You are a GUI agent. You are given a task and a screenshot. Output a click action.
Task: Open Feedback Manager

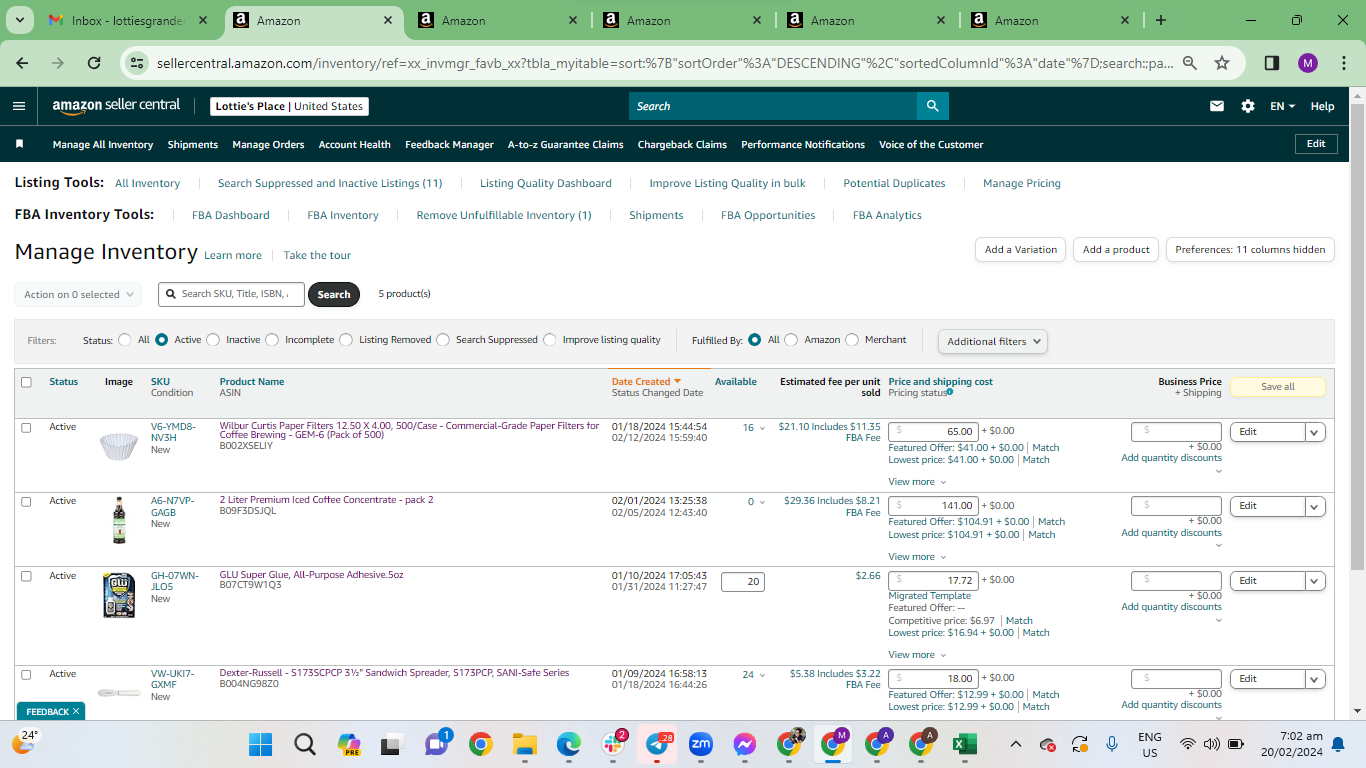click(449, 144)
